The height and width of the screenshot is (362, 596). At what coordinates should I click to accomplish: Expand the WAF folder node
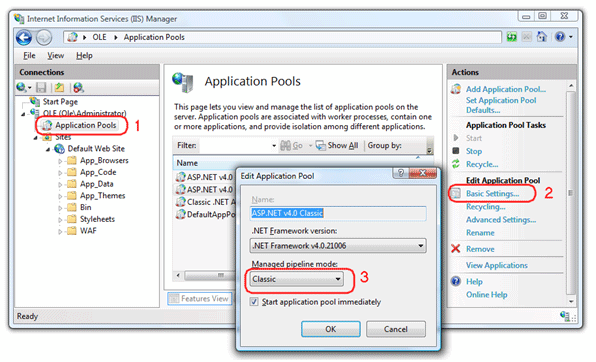tap(60, 232)
